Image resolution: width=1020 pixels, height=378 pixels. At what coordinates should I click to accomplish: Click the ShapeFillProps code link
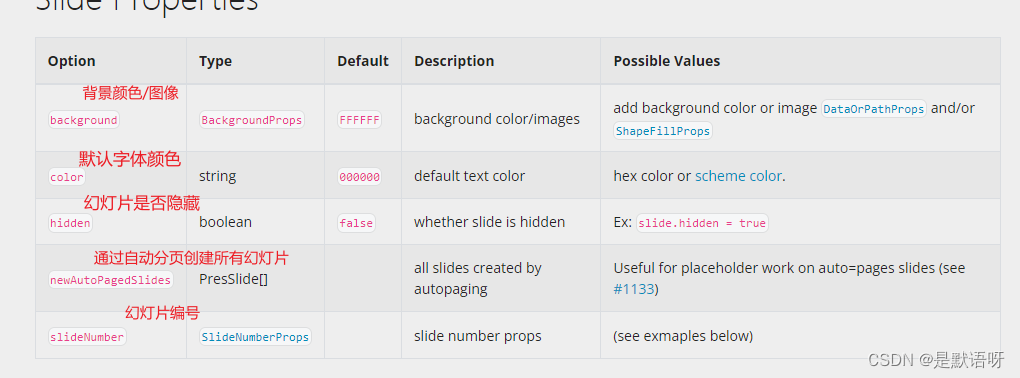click(x=663, y=131)
